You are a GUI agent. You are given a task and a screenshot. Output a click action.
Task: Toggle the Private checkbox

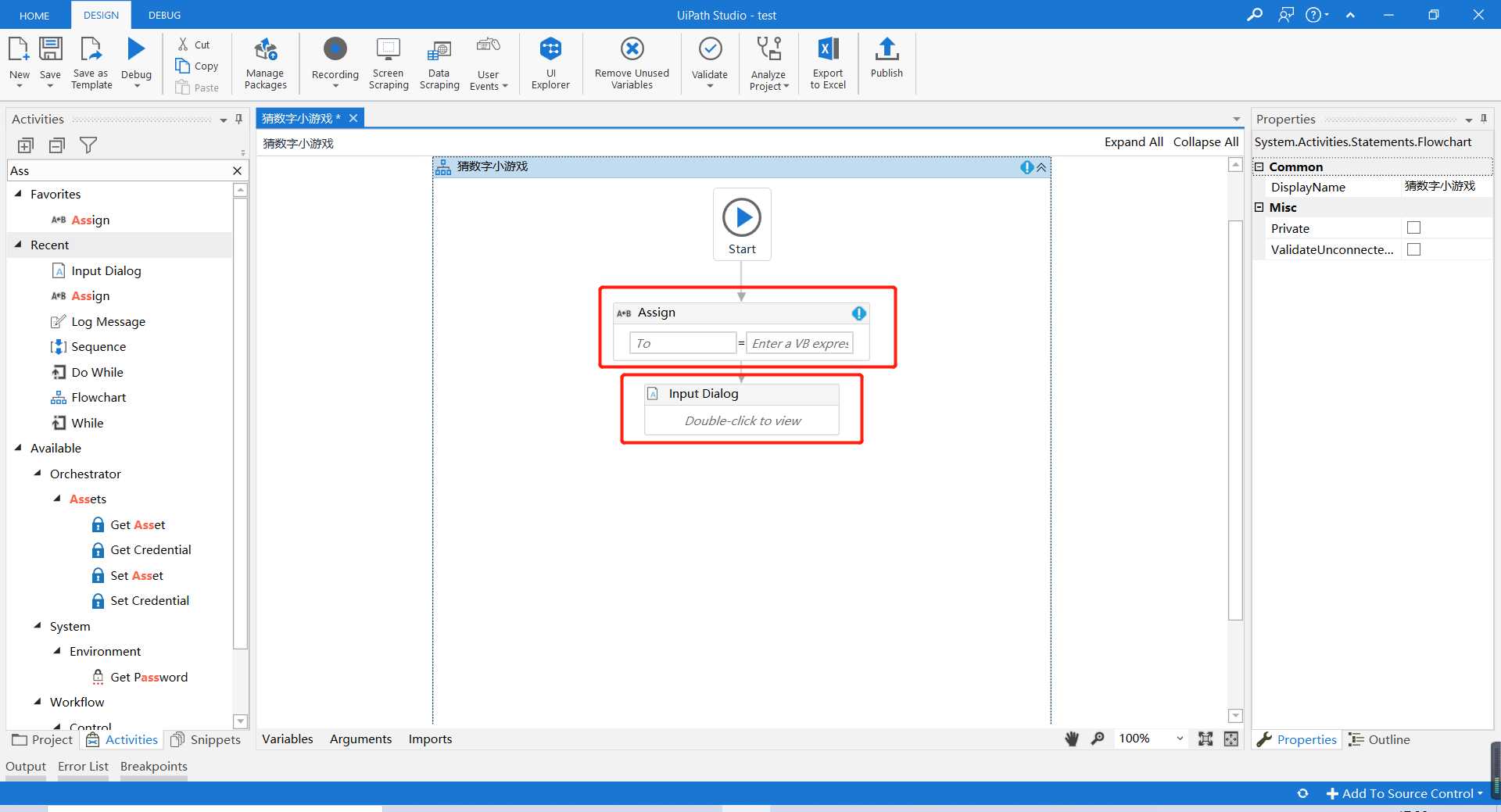pyautogui.click(x=1413, y=227)
